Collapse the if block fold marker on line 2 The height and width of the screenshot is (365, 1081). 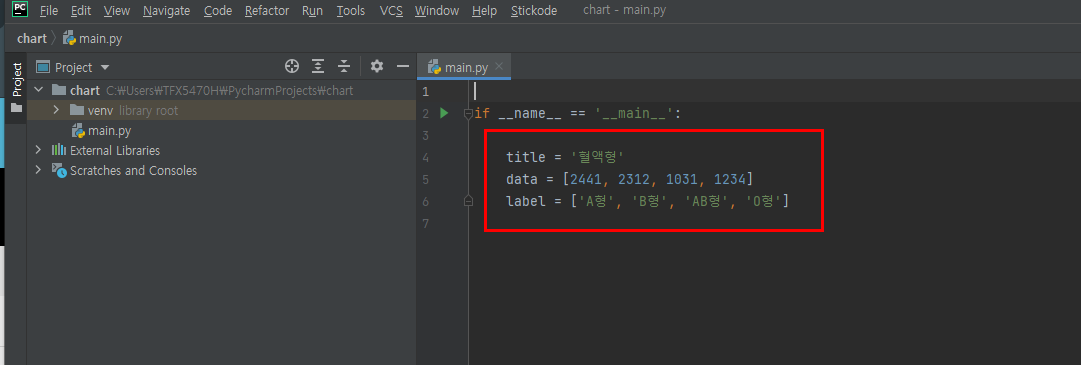click(x=469, y=113)
